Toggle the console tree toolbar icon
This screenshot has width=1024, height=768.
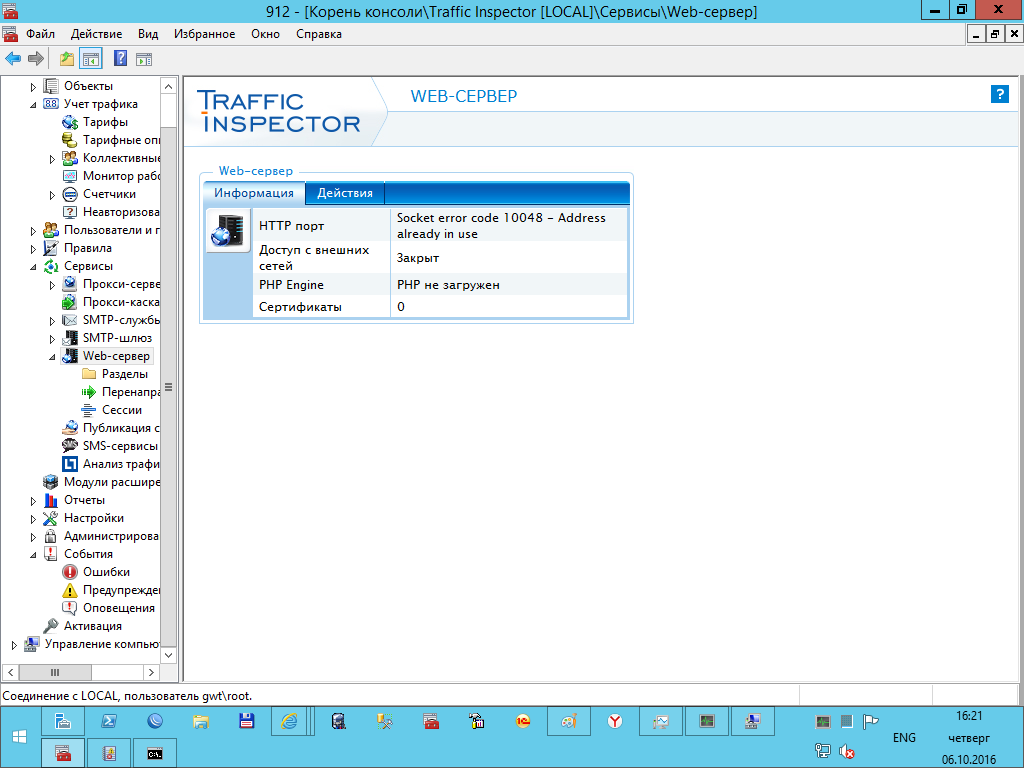click(91, 59)
